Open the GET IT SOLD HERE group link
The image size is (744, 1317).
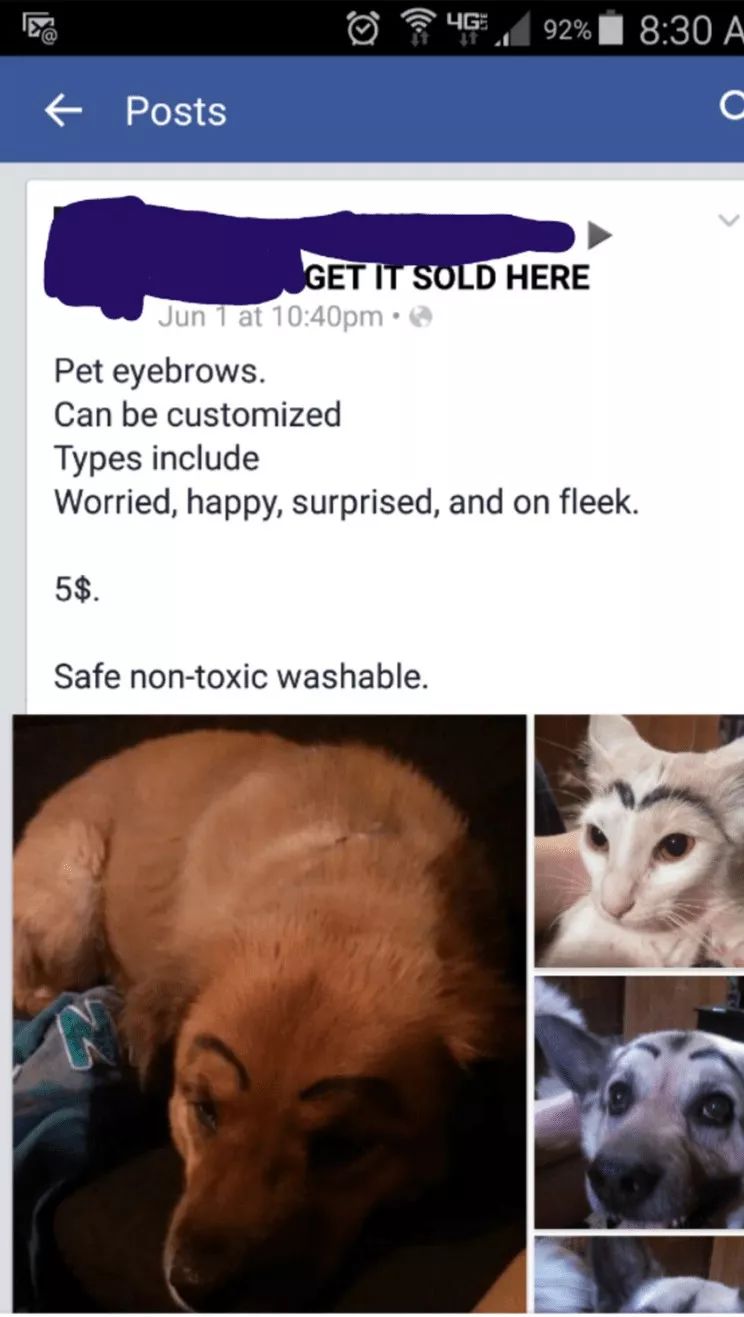coord(447,276)
